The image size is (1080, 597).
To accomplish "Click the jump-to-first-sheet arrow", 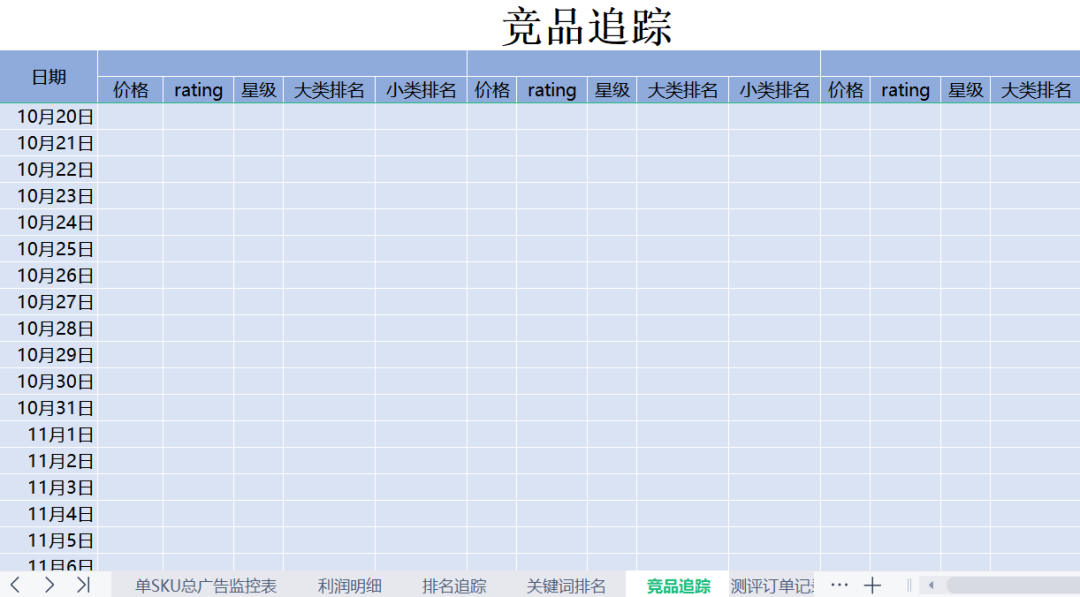I will tap(14, 586).
